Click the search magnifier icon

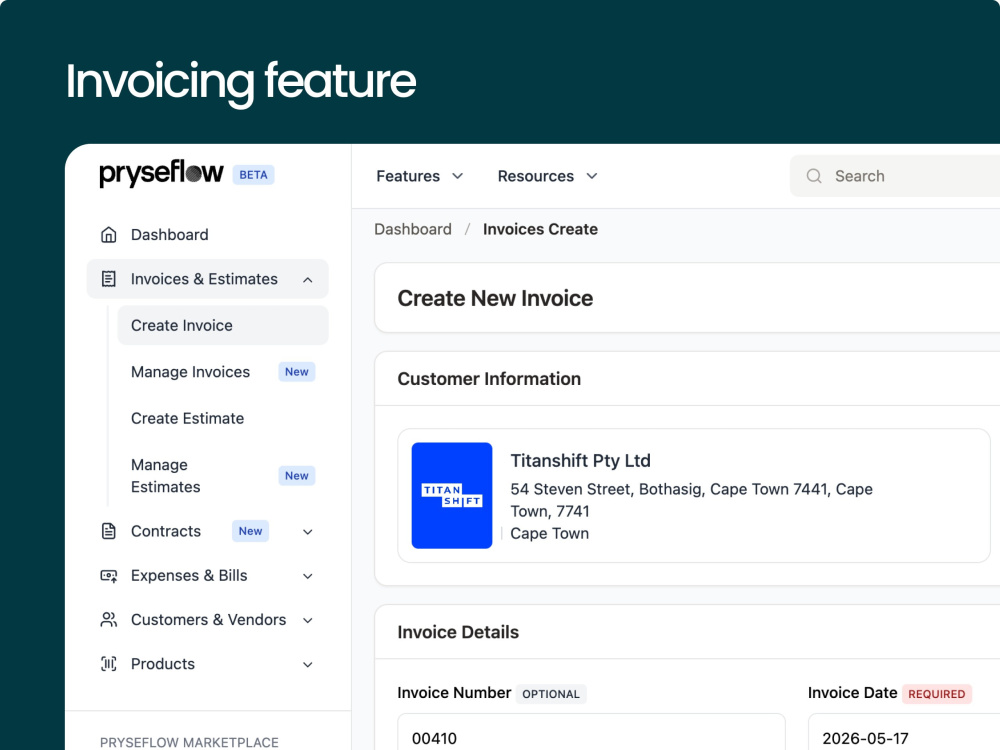tap(814, 176)
